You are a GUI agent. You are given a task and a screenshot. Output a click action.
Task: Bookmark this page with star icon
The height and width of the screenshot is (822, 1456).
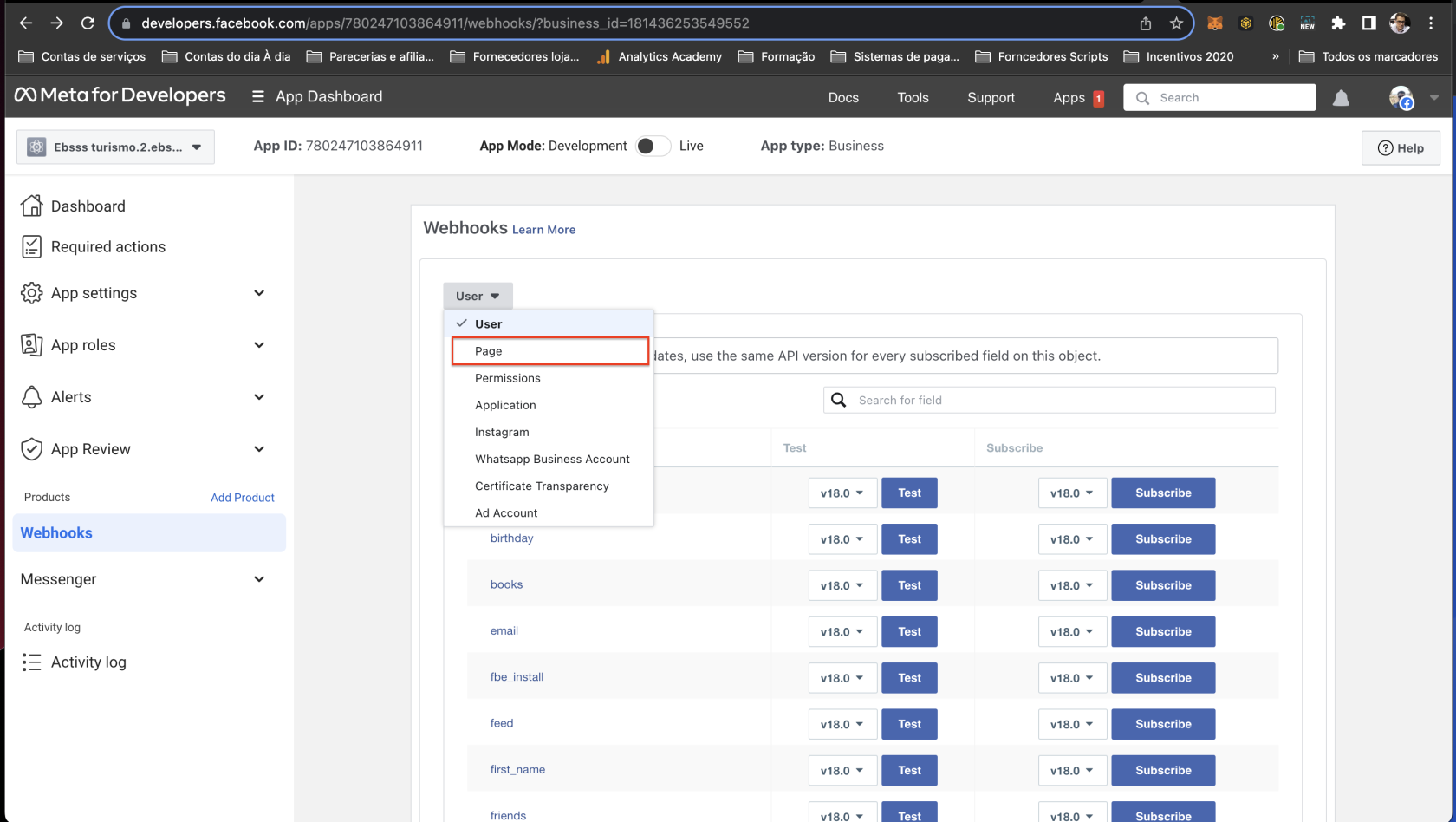(x=1176, y=23)
